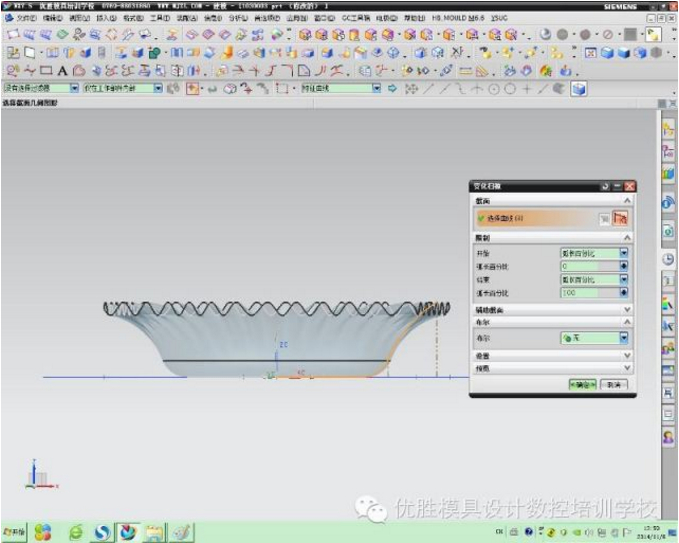Open the History clock icon in resource bar
This screenshot has width=679, height=543.
668,259
